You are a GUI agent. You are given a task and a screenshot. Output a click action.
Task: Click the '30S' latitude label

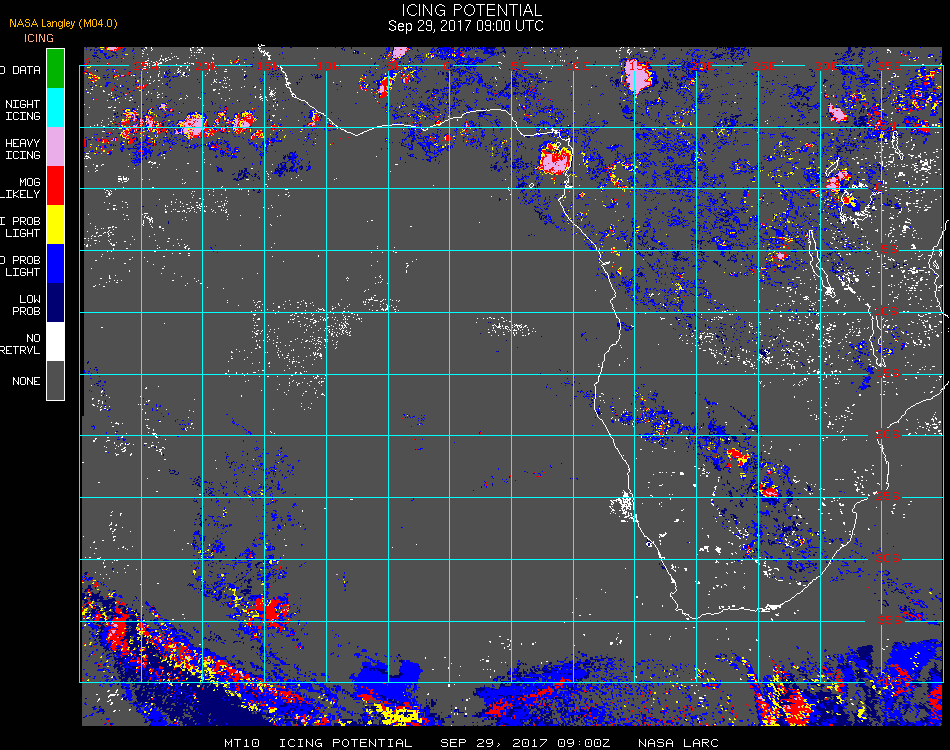[x=887, y=558]
